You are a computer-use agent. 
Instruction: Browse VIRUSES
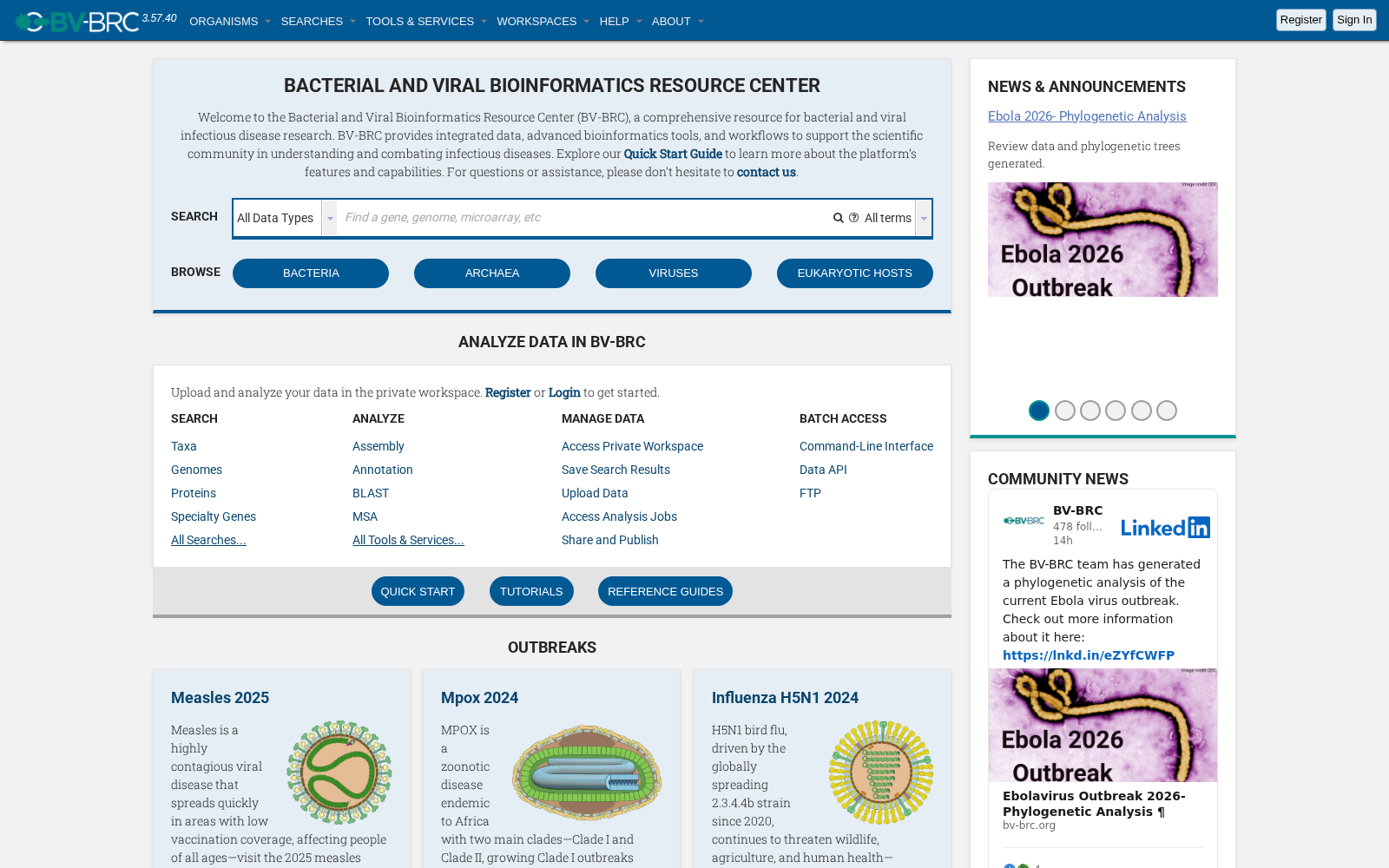[x=674, y=273]
